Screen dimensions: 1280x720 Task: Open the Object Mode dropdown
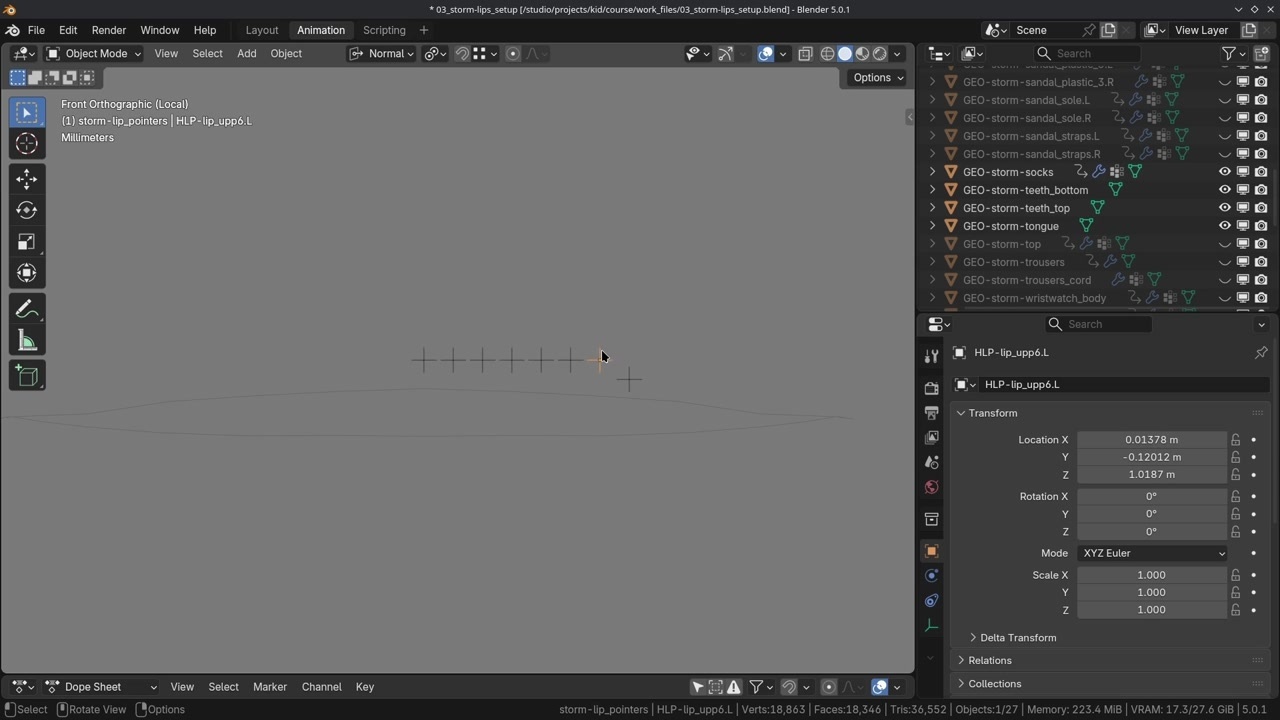95,54
